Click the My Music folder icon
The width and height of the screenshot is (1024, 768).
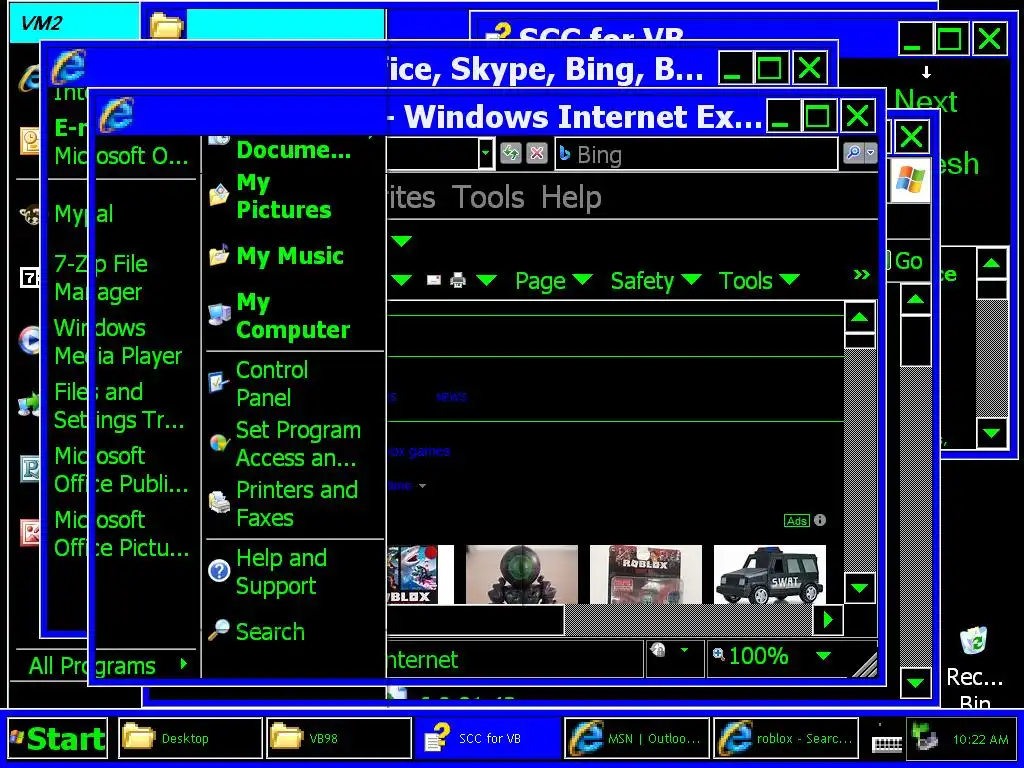(219, 255)
